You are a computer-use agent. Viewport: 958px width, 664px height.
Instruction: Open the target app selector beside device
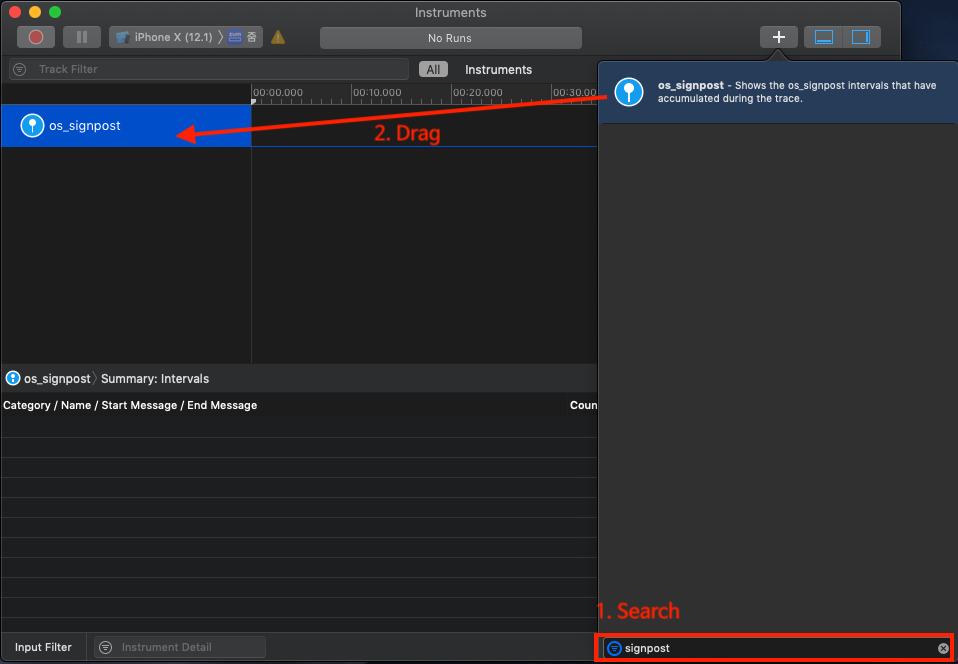coord(243,37)
